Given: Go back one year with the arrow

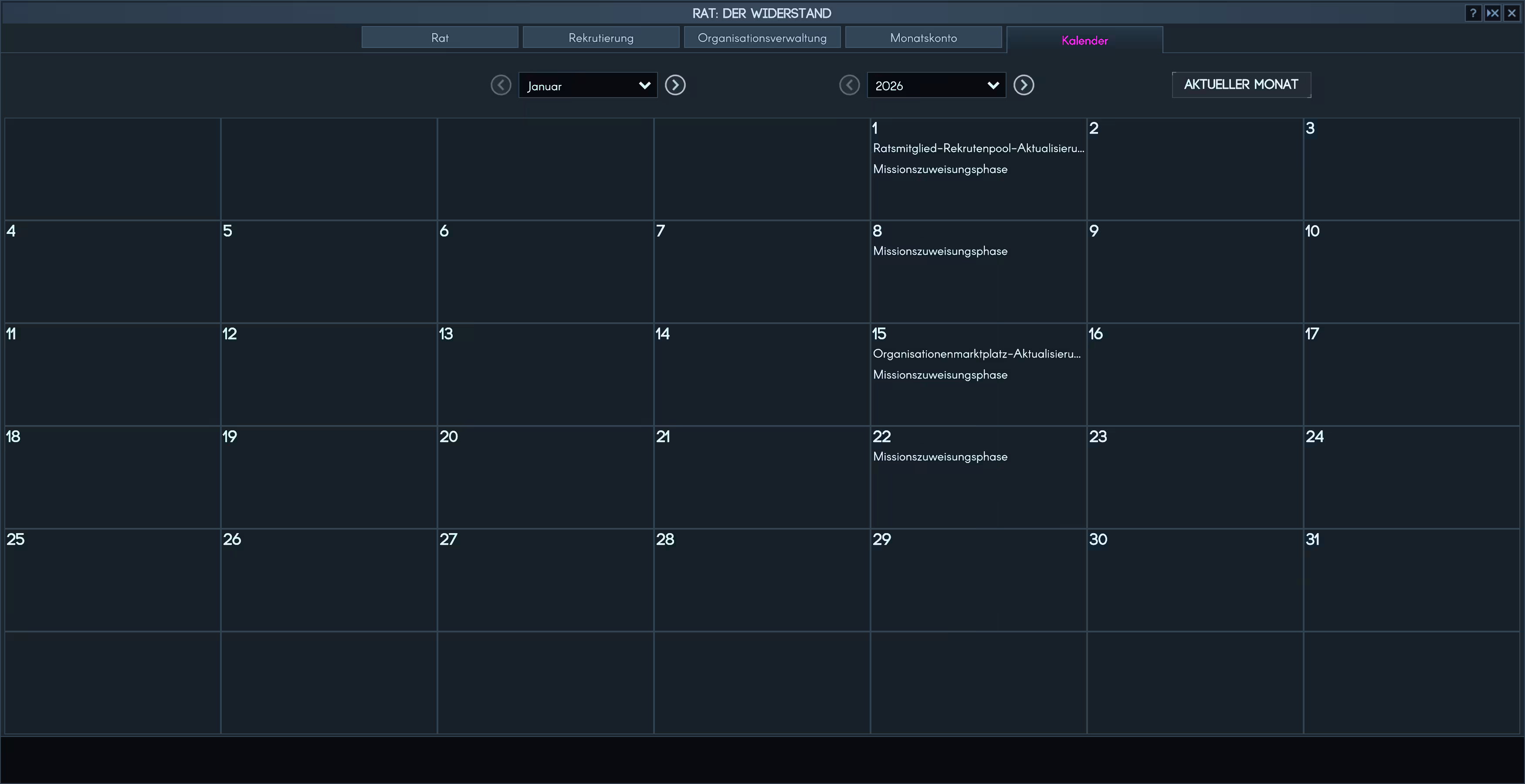Looking at the screenshot, I should click(x=850, y=85).
